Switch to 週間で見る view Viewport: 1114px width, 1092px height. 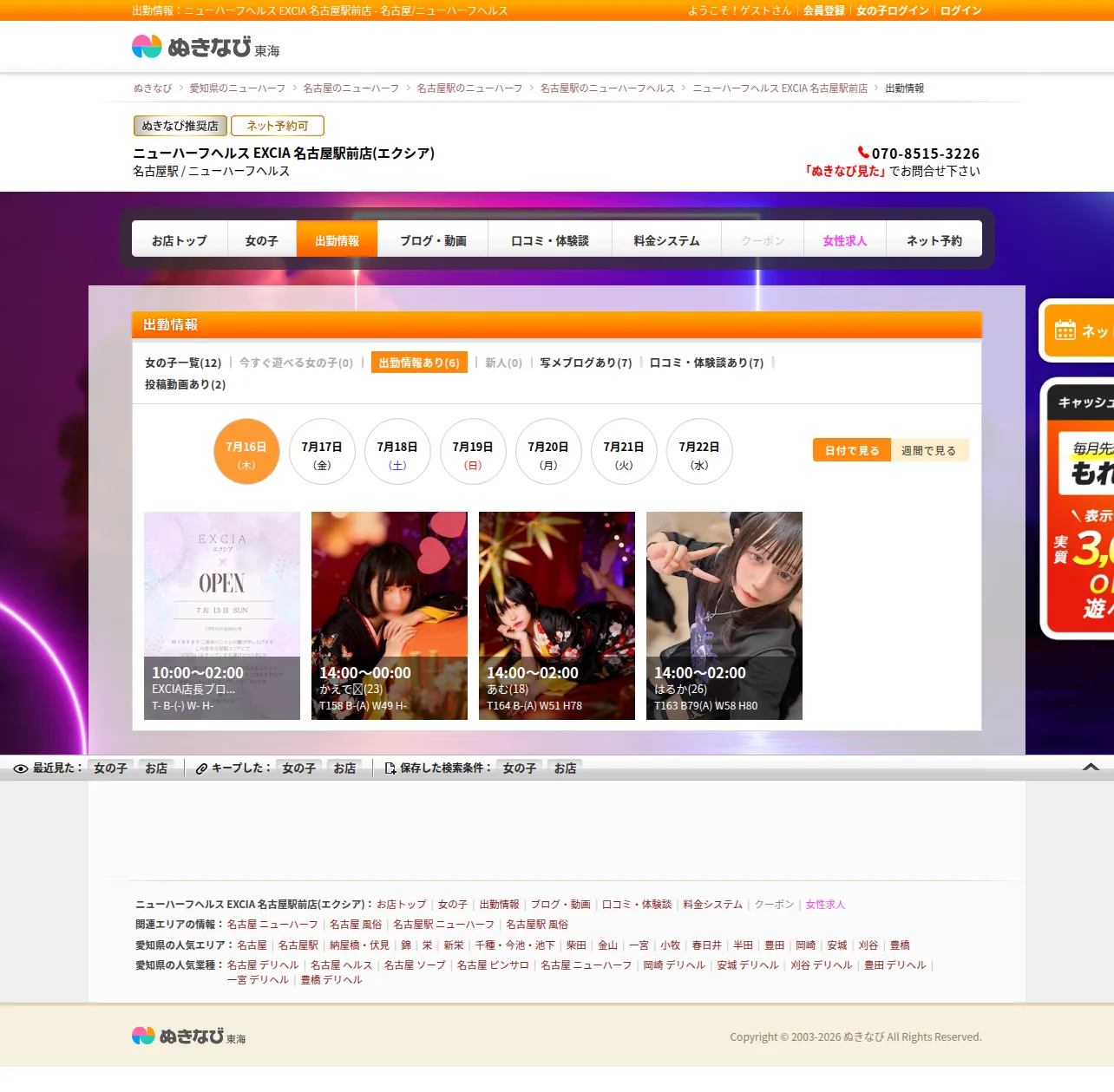click(929, 450)
